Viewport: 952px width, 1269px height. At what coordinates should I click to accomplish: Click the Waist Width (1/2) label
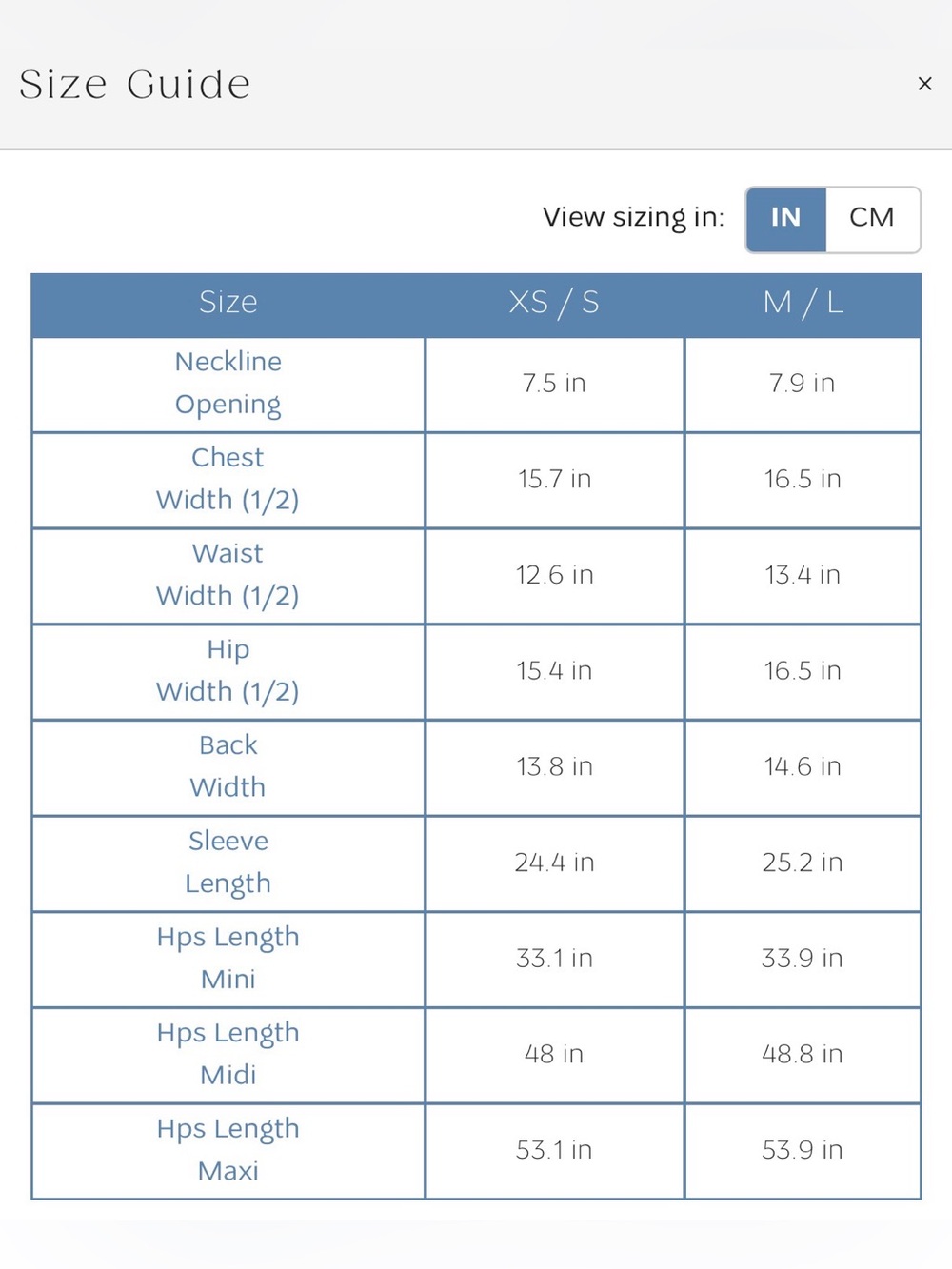click(x=228, y=575)
